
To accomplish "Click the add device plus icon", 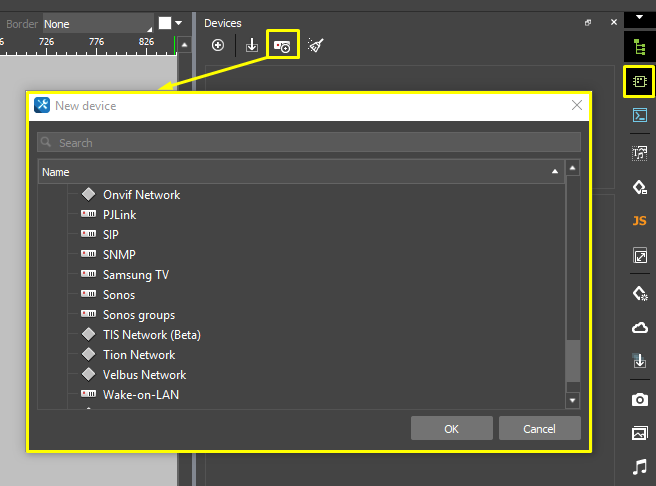I will pos(218,46).
